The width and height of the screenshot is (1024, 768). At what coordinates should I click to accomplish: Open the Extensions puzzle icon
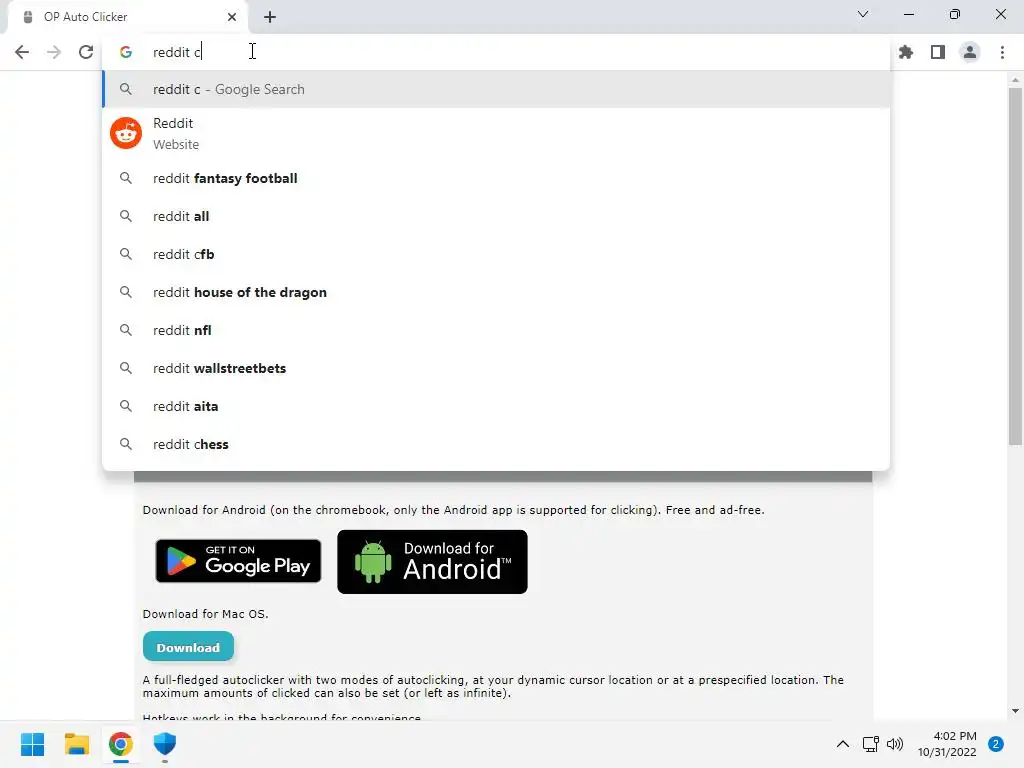click(x=906, y=52)
